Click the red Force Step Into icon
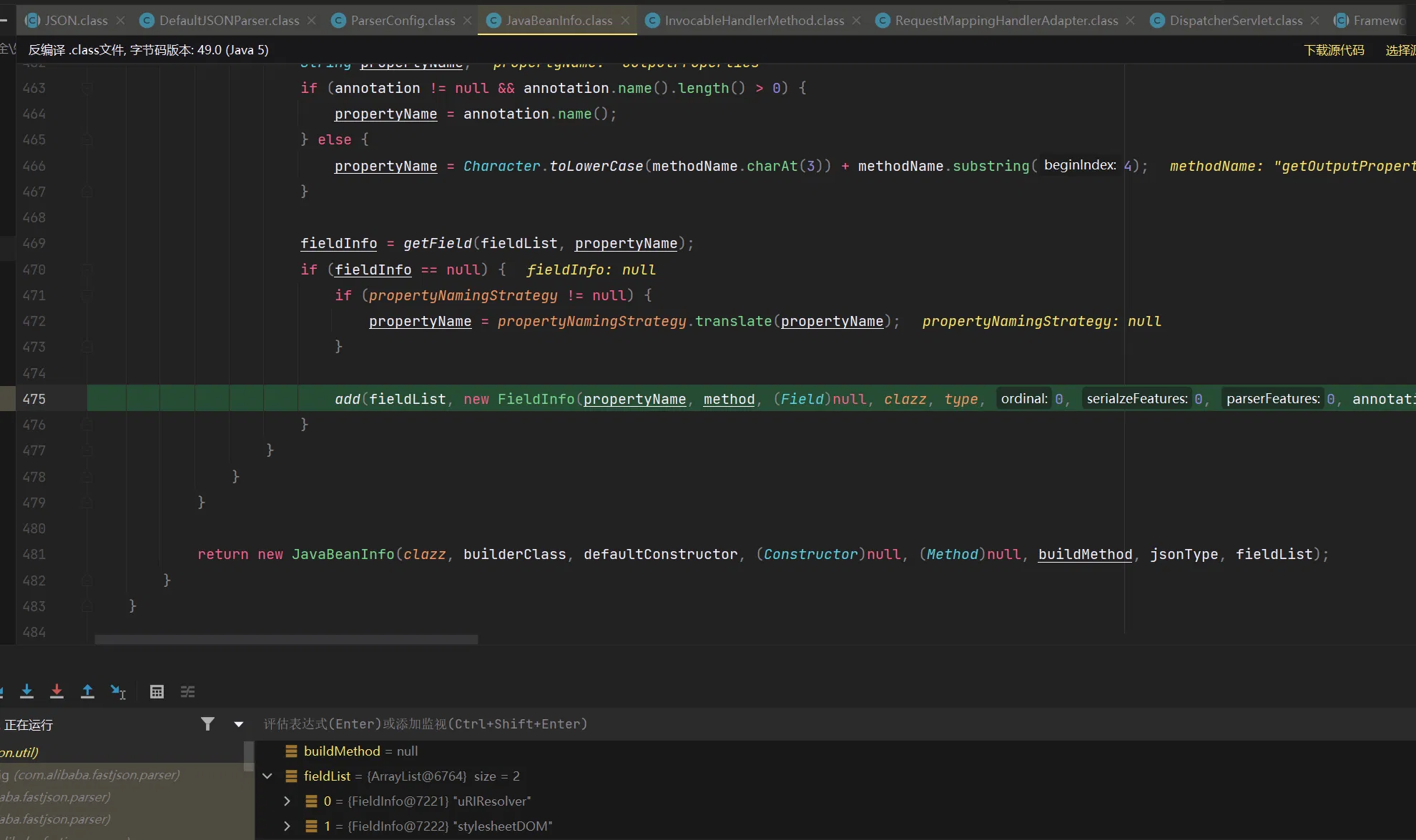The height and width of the screenshot is (840, 1416). tap(57, 691)
